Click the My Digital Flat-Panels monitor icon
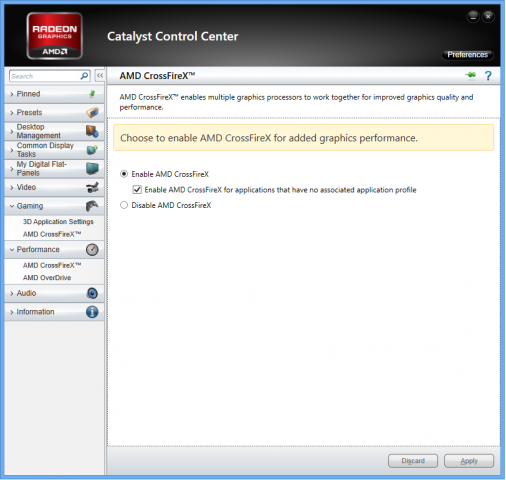Screen dimensions: 506x480 click(92, 169)
